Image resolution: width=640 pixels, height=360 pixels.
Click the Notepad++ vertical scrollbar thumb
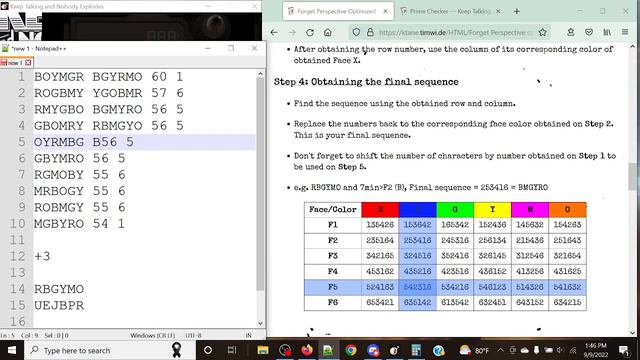tap(260, 184)
